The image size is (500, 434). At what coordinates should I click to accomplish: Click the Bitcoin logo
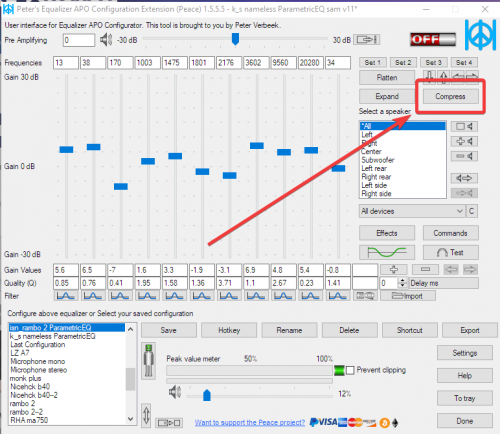tap(384, 423)
